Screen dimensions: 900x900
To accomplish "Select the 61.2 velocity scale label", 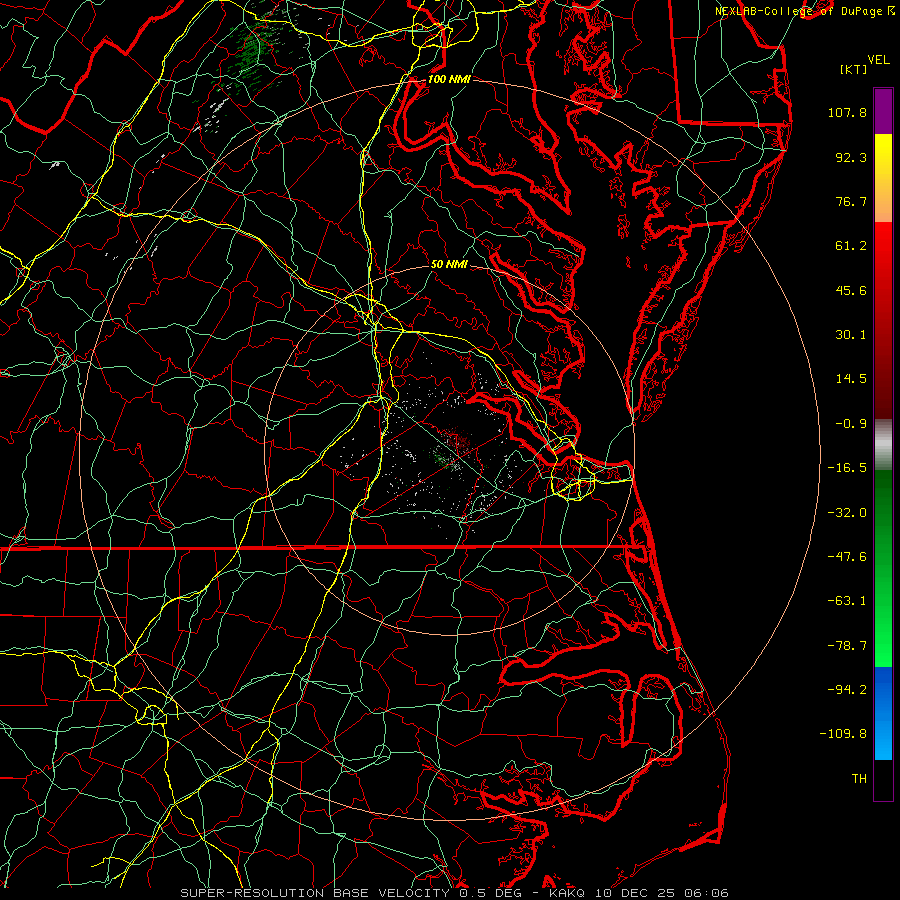I will pyautogui.click(x=851, y=246).
